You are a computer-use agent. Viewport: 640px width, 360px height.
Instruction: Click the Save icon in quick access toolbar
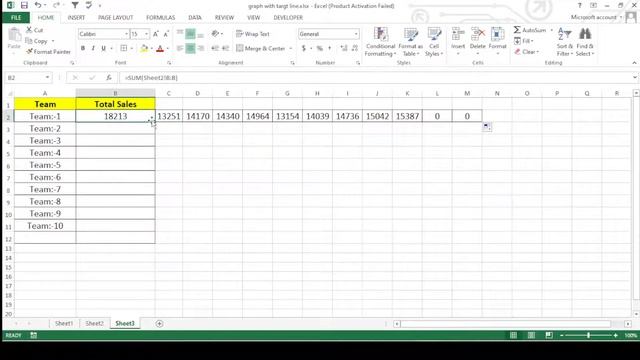(24, 5)
